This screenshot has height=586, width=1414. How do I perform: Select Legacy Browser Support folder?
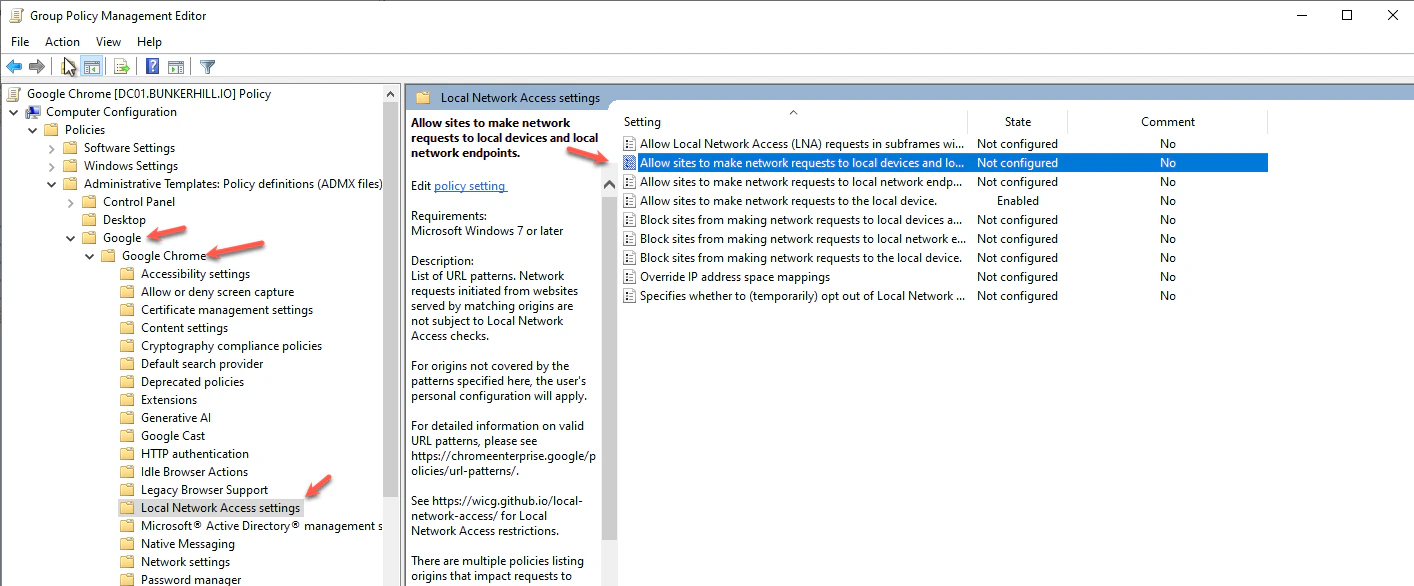pos(204,490)
